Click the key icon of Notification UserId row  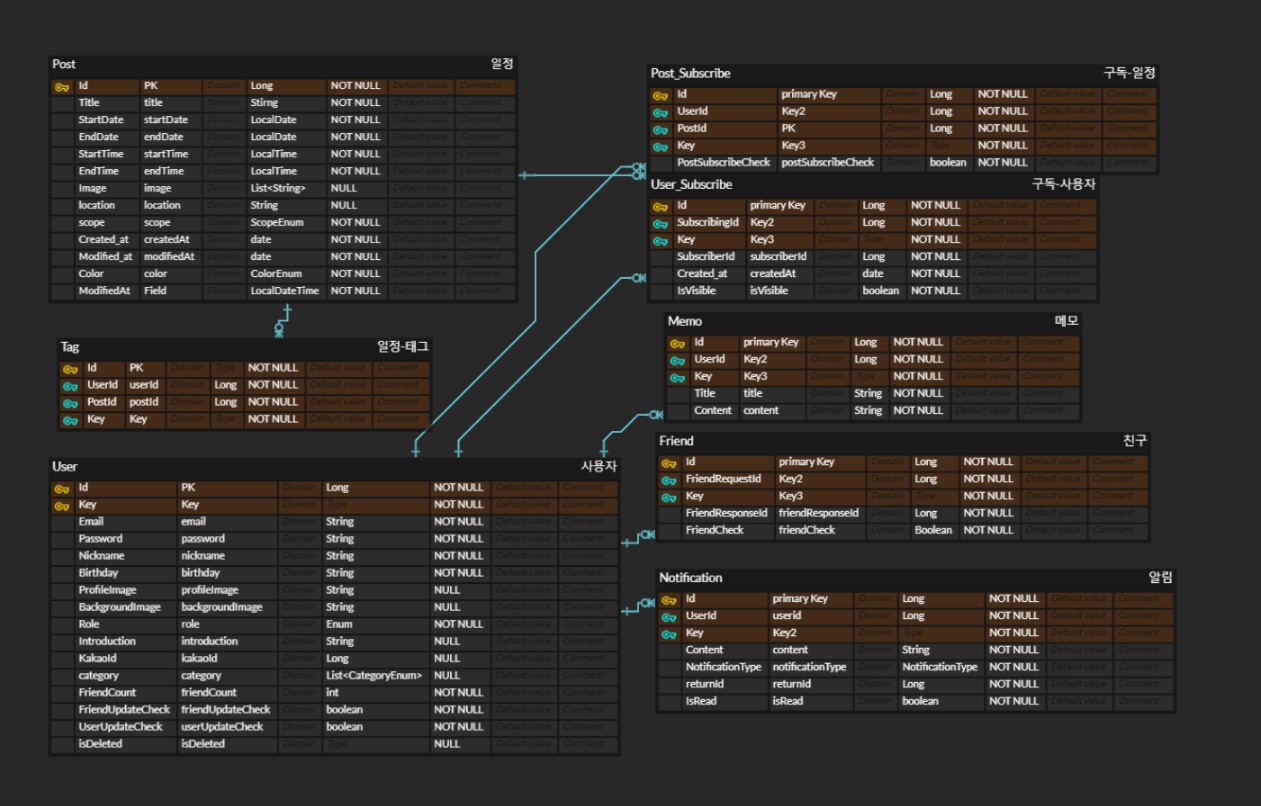[669, 616]
